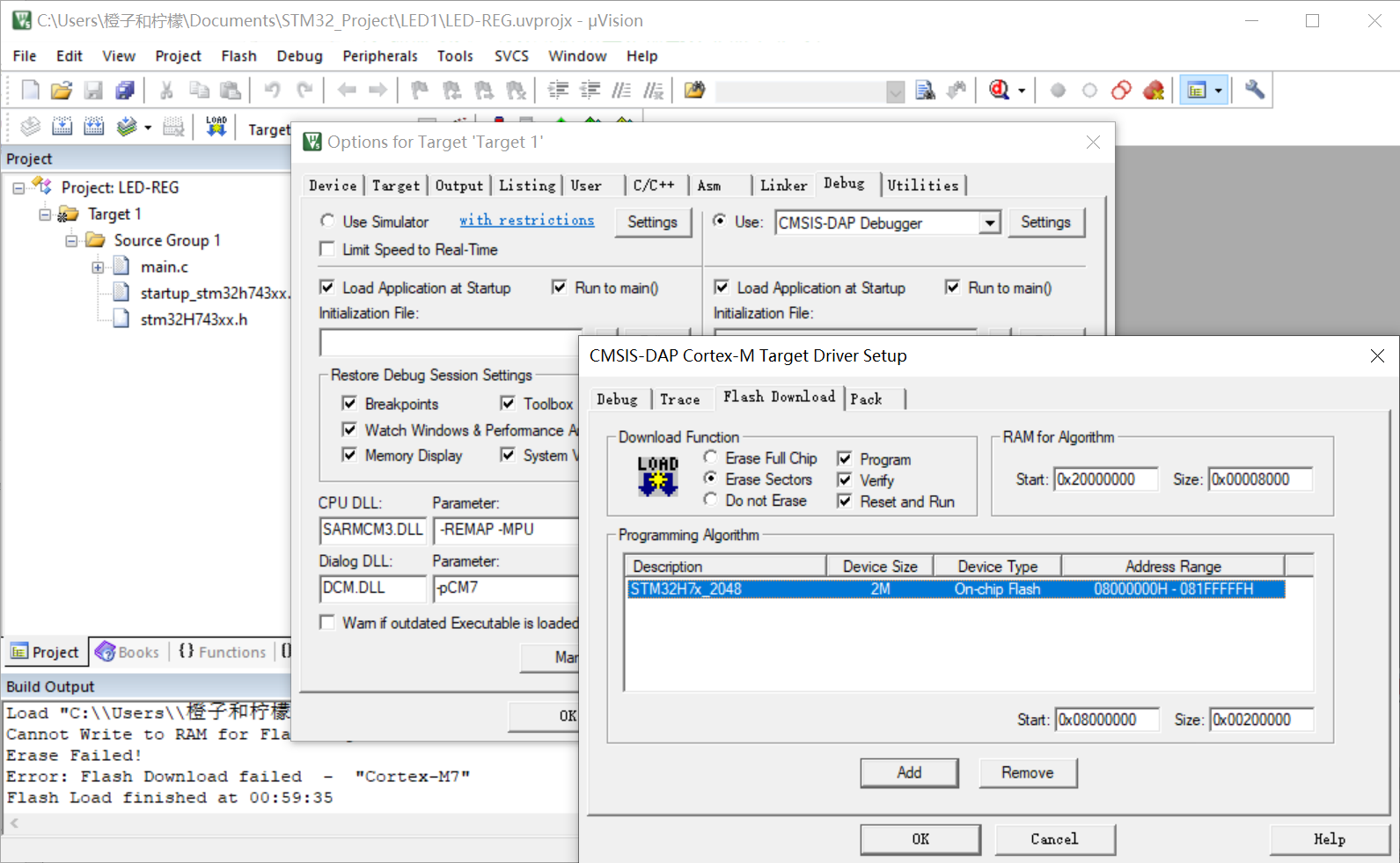Click the Start/Stop Debug Session icon
Screen dimensions: 1400x863
click(x=999, y=90)
